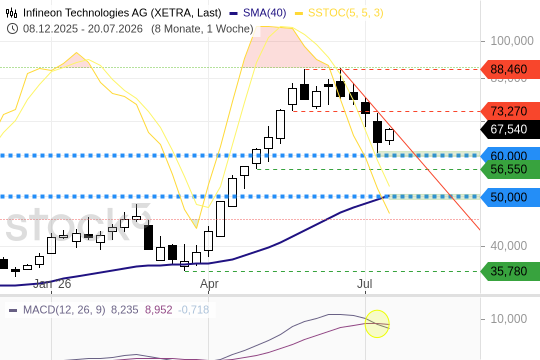Select the SSTOC(5, 5, 3) indicator label
The image size is (540, 360).
345,13
